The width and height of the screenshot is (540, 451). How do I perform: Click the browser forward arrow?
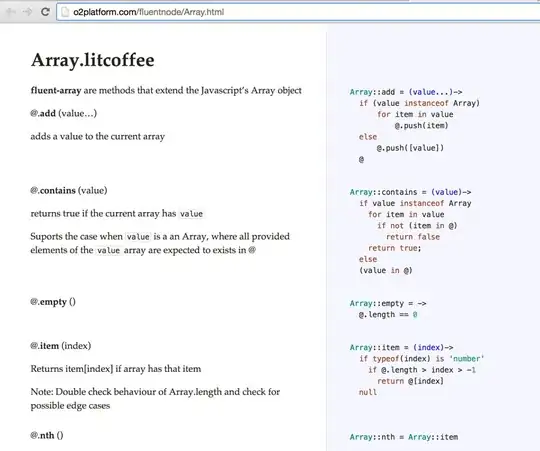(28, 12)
